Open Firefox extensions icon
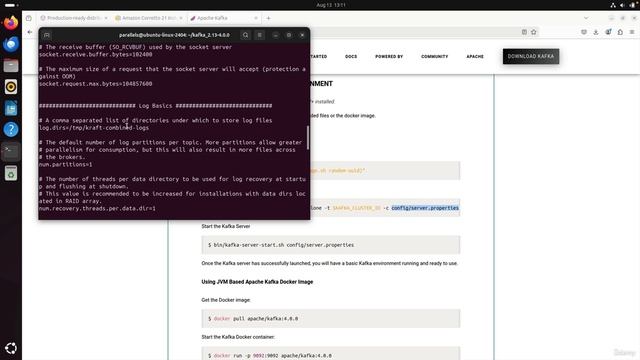The width and height of the screenshot is (640, 360). (620, 32)
